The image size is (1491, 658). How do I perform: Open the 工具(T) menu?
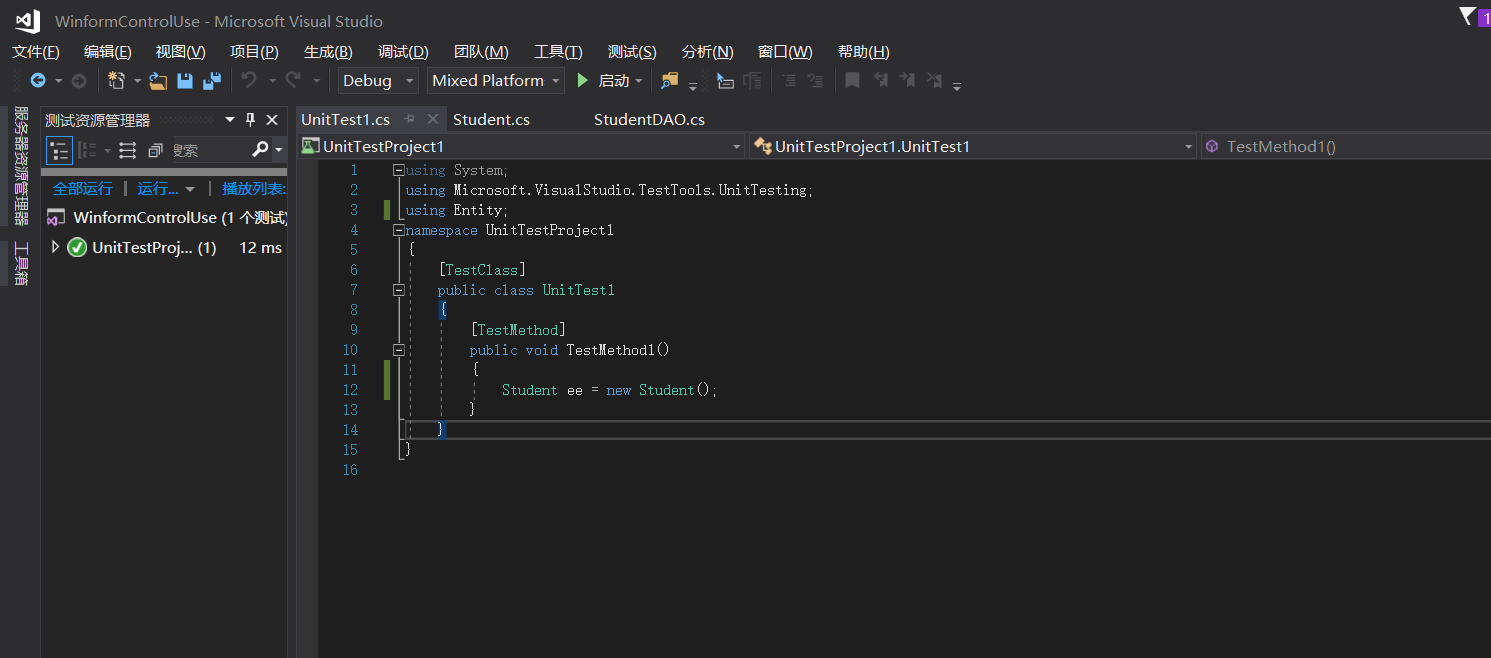558,52
